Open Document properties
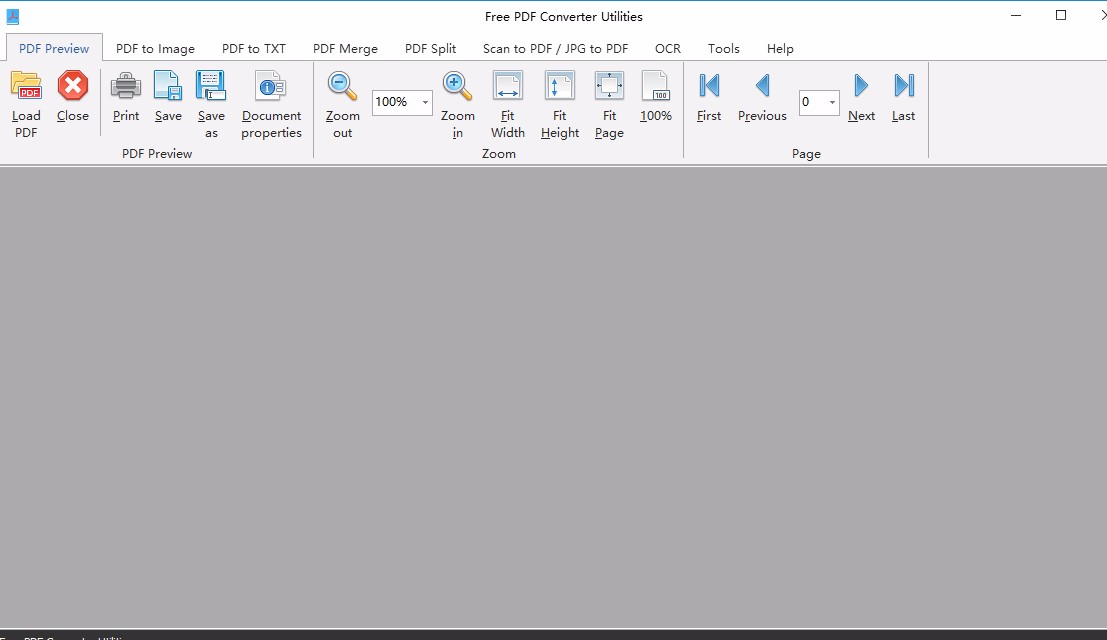Image resolution: width=1107 pixels, height=640 pixels. (271, 87)
